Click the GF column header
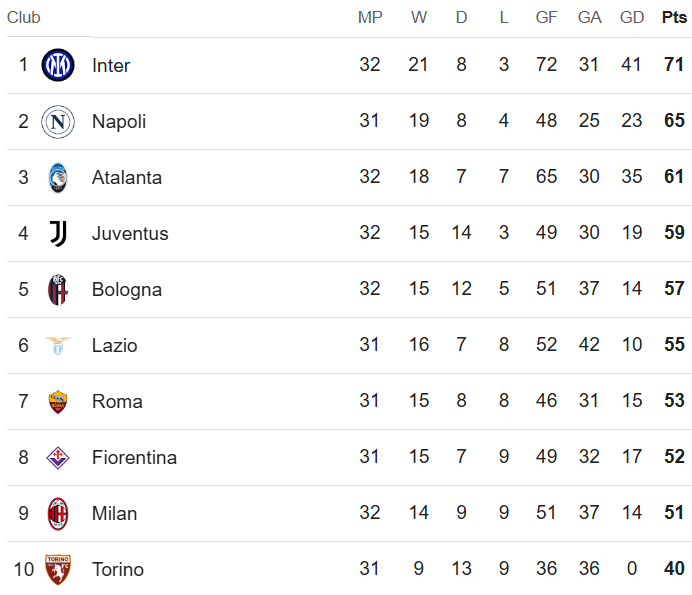The width and height of the screenshot is (692, 595). coord(547,18)
